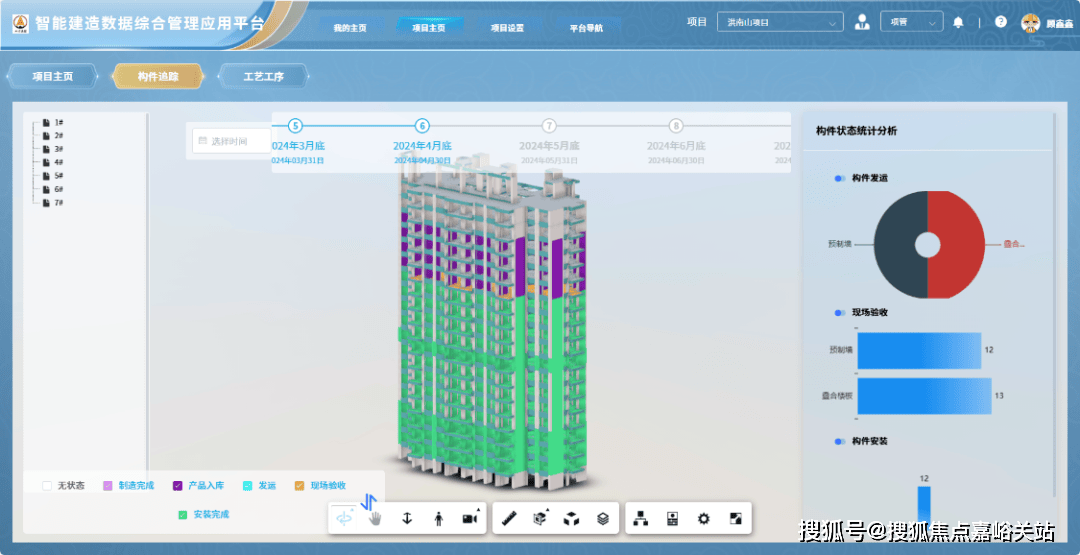
Task: Toggle the 安装完成 checkbox
Action: click(x=183, y=515)
